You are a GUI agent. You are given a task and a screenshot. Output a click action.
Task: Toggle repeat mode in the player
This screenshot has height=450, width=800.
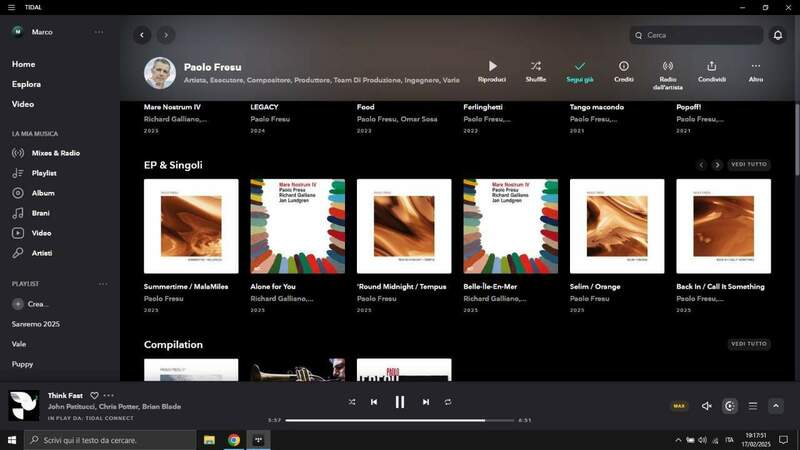pyautogui.click(x=448, y=402)
